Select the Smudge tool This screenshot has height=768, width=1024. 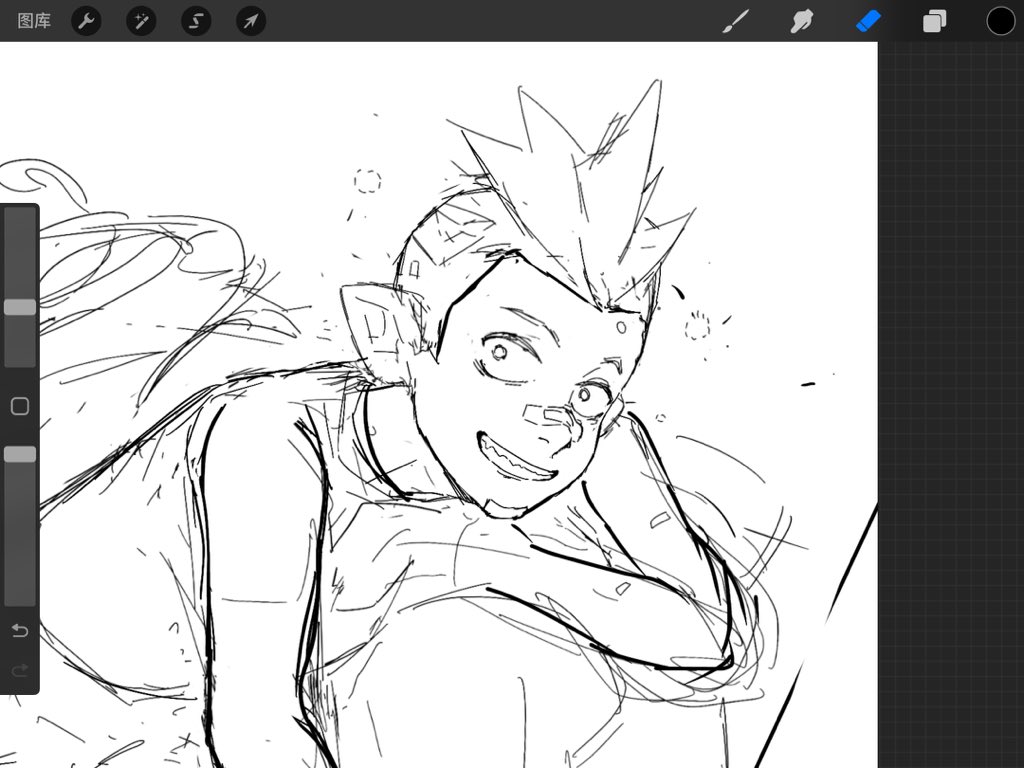click(802, 21)
